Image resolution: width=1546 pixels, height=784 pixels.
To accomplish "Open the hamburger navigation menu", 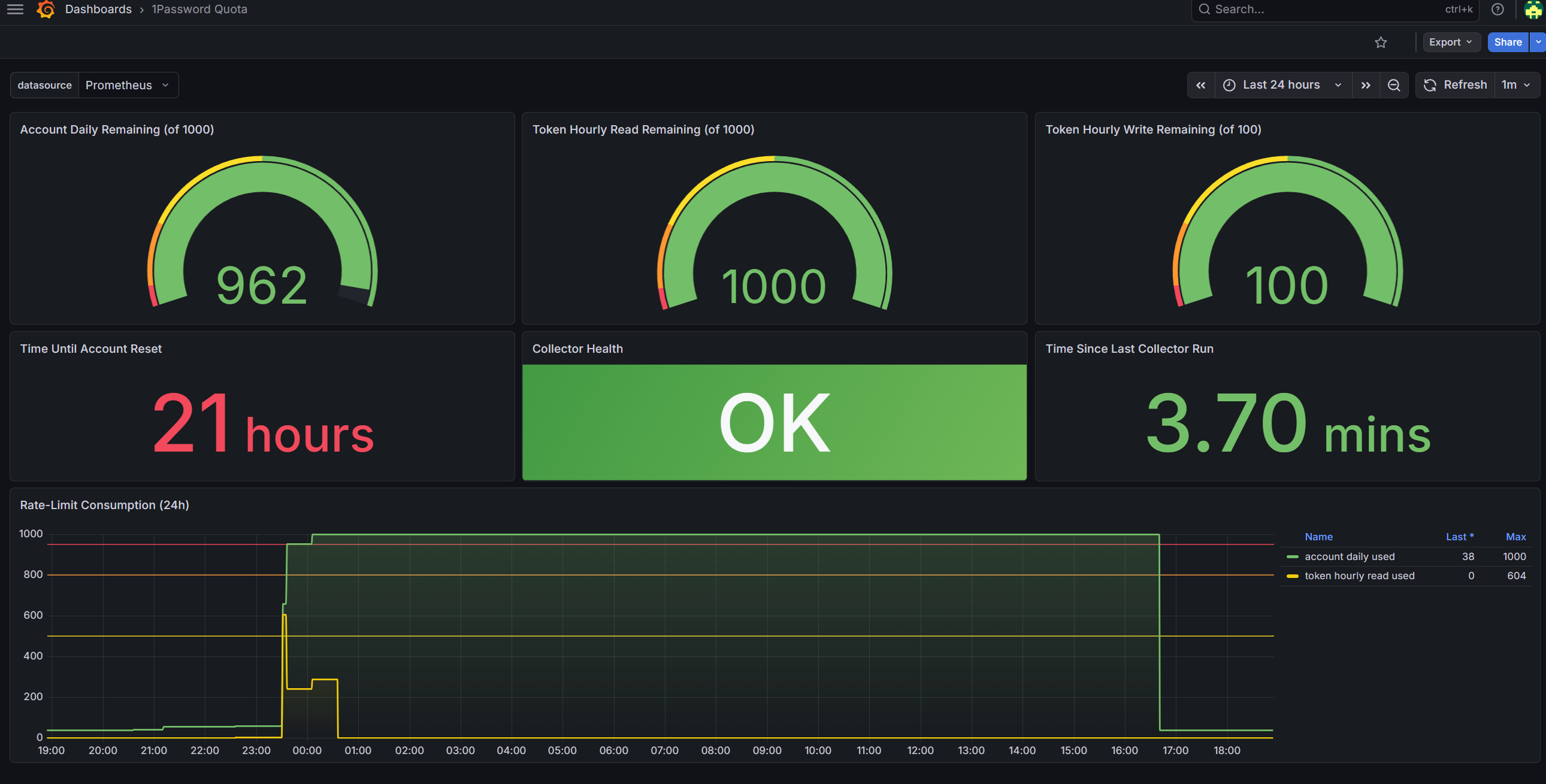I will (15, 9).
